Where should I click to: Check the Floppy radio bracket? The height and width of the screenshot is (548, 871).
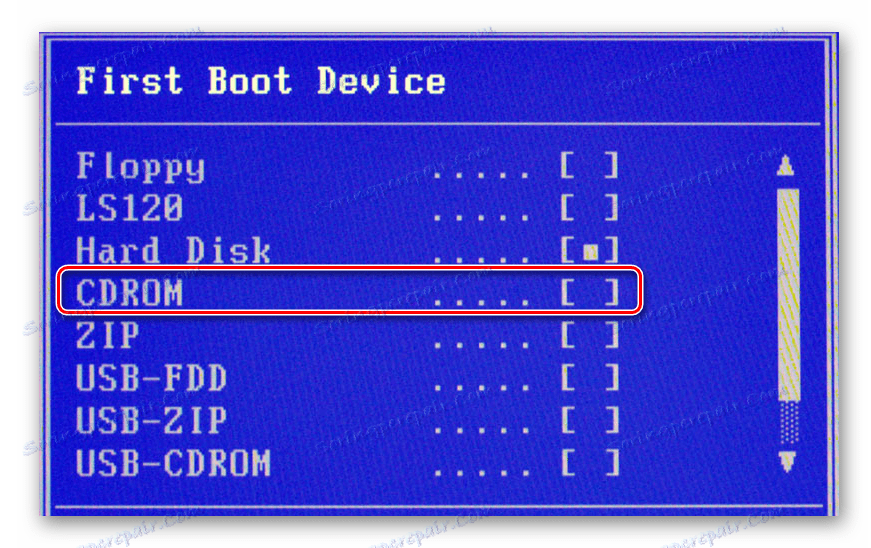click(589, 165)
